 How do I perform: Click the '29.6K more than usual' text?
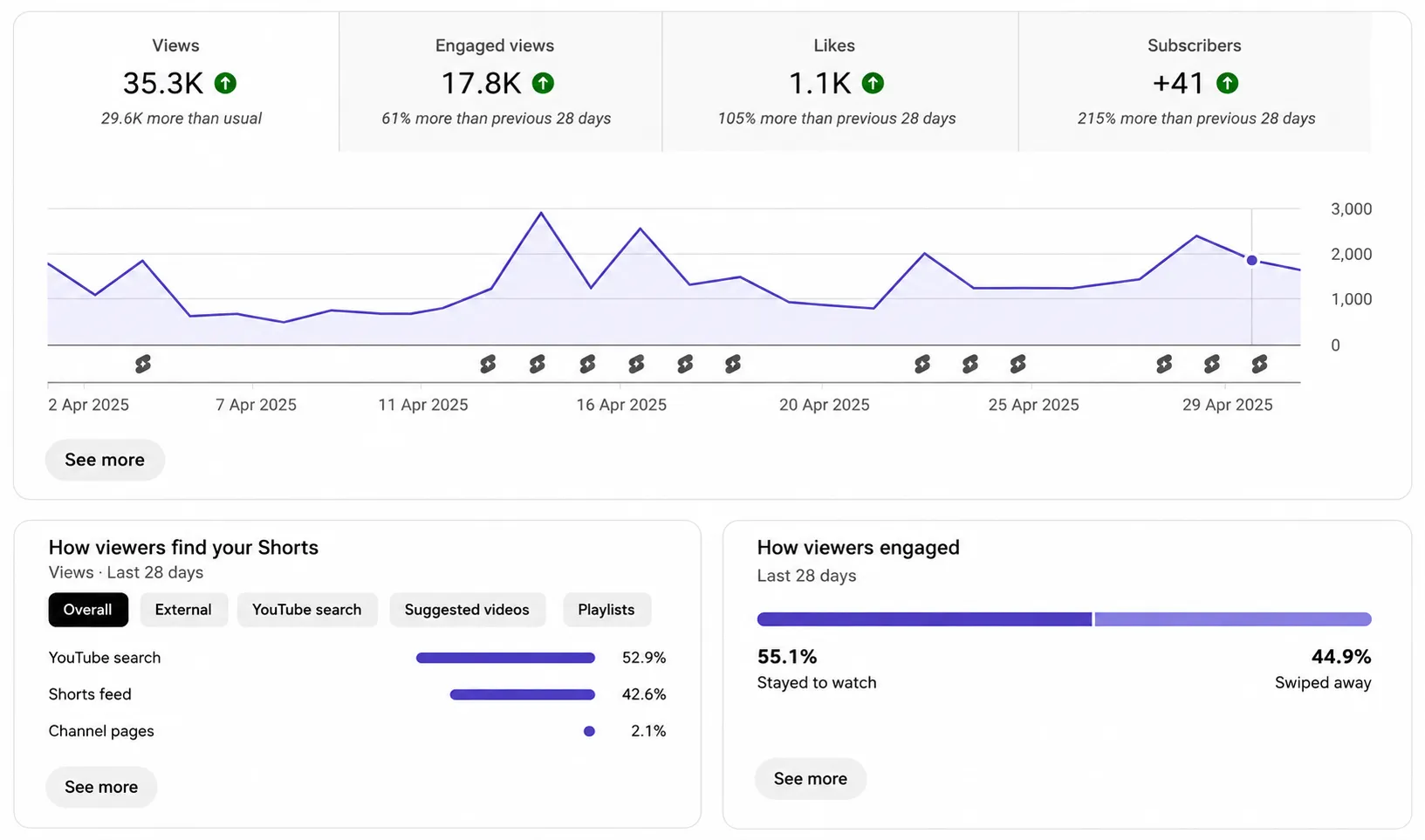click(x=182, y=119)
